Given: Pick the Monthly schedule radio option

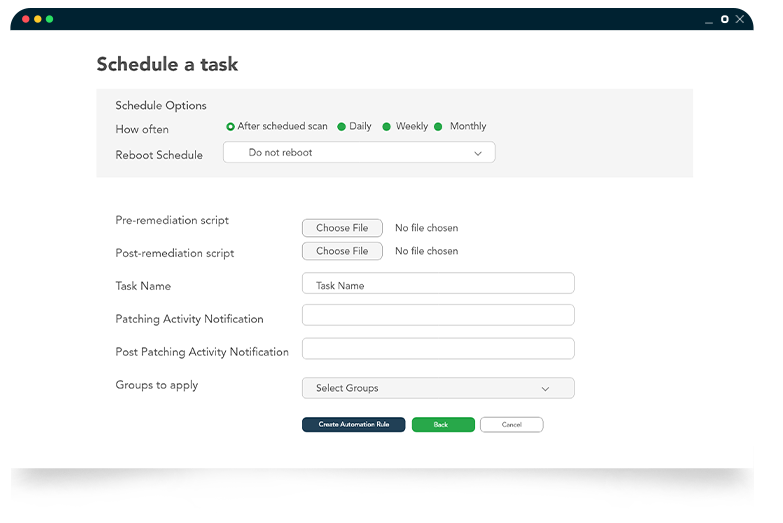Looking at the screenshot, I should pos(438,127).
